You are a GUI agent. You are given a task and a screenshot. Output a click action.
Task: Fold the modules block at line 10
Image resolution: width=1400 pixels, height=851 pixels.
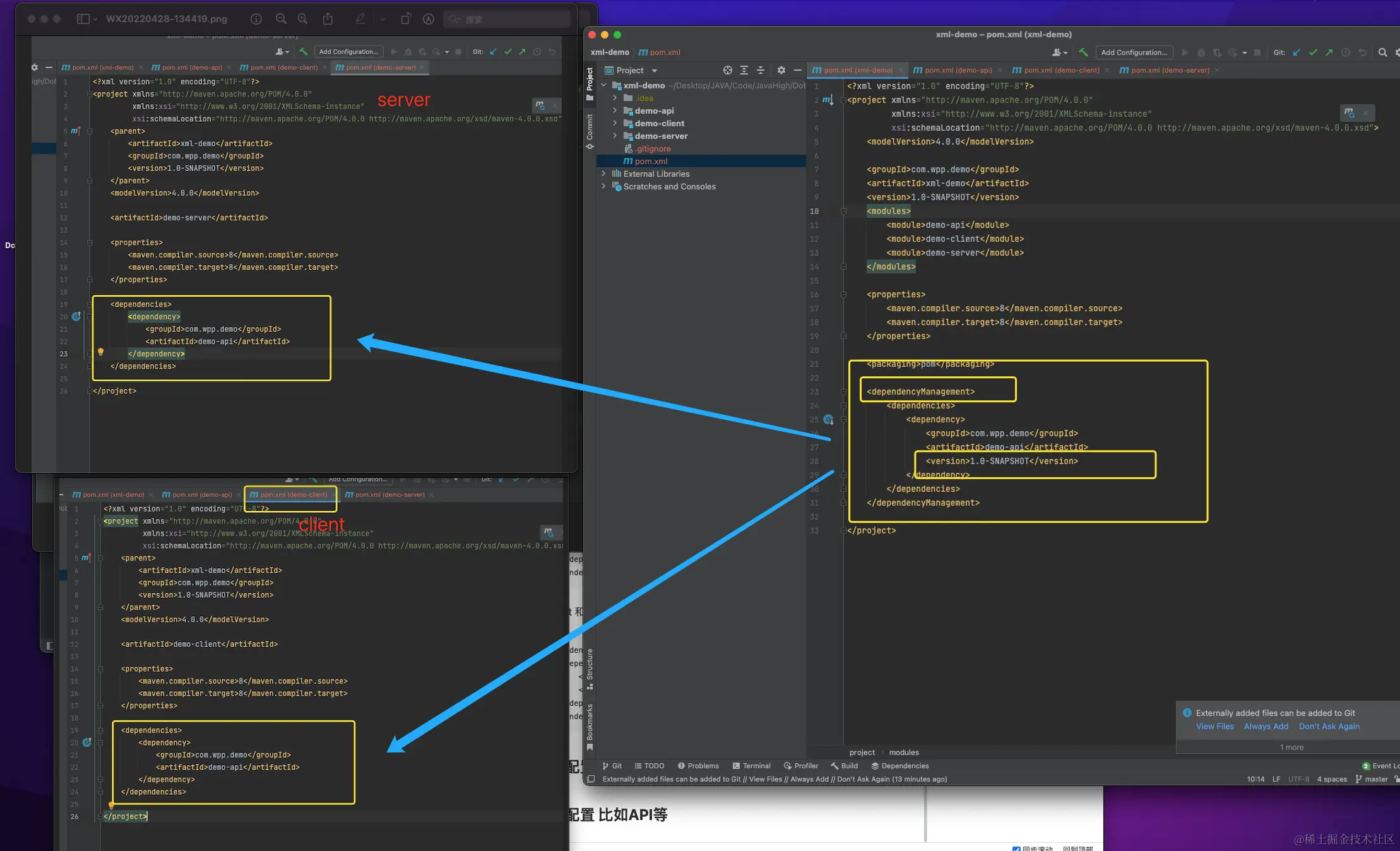click(843, 211)
